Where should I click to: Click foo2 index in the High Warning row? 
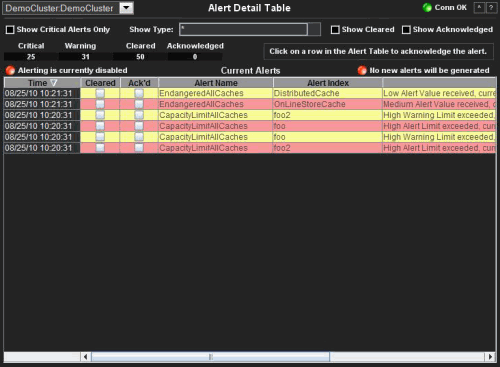click(x=328, y=115)
